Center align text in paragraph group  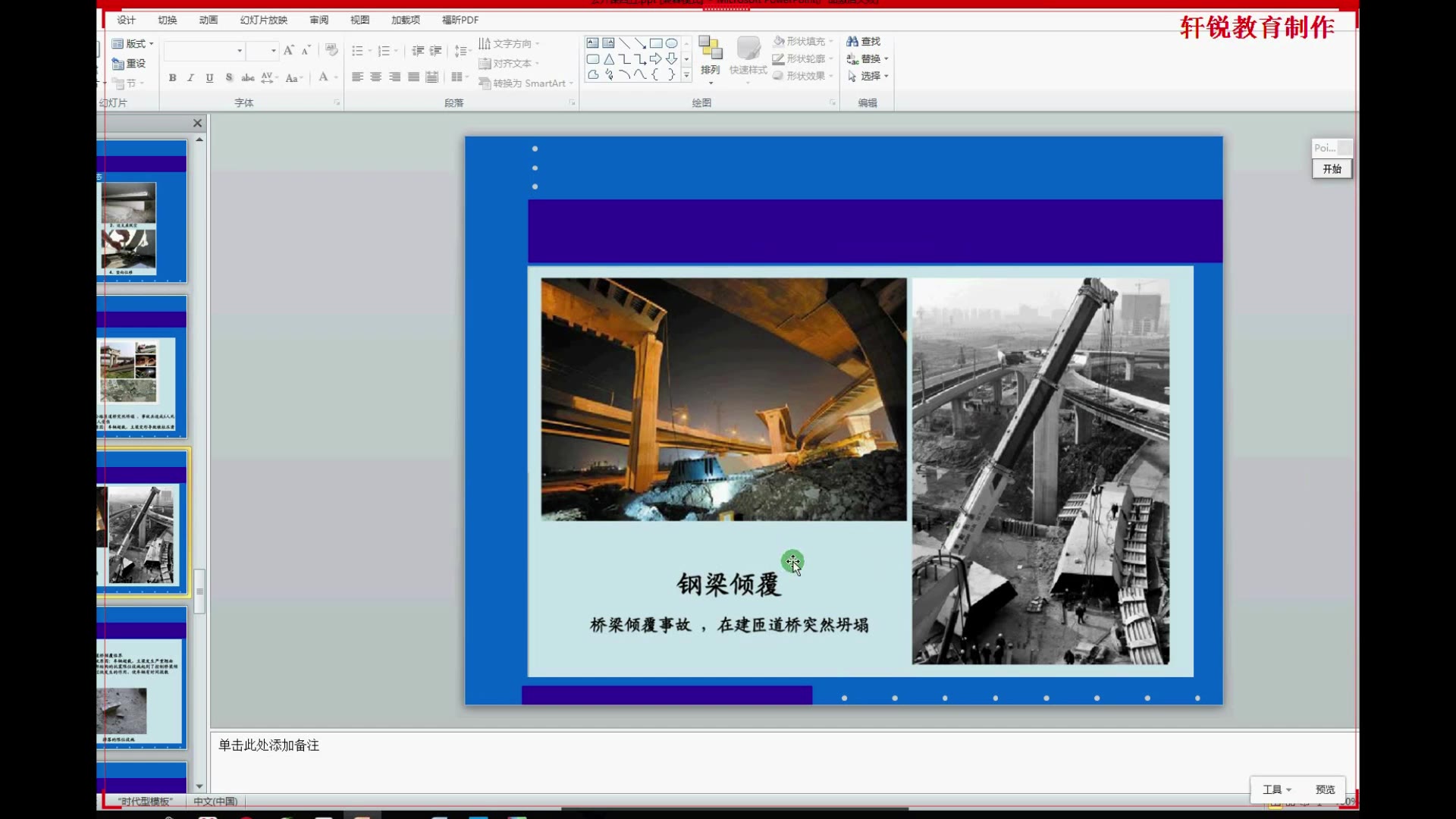point(376,77)
